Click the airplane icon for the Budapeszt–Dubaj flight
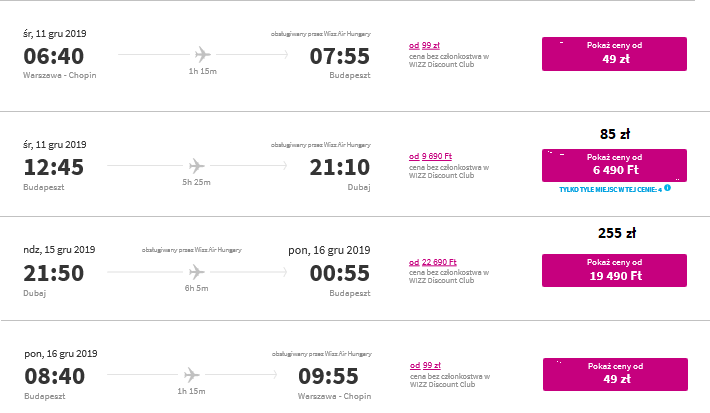The image size is (710, 413). coord(197,166)
